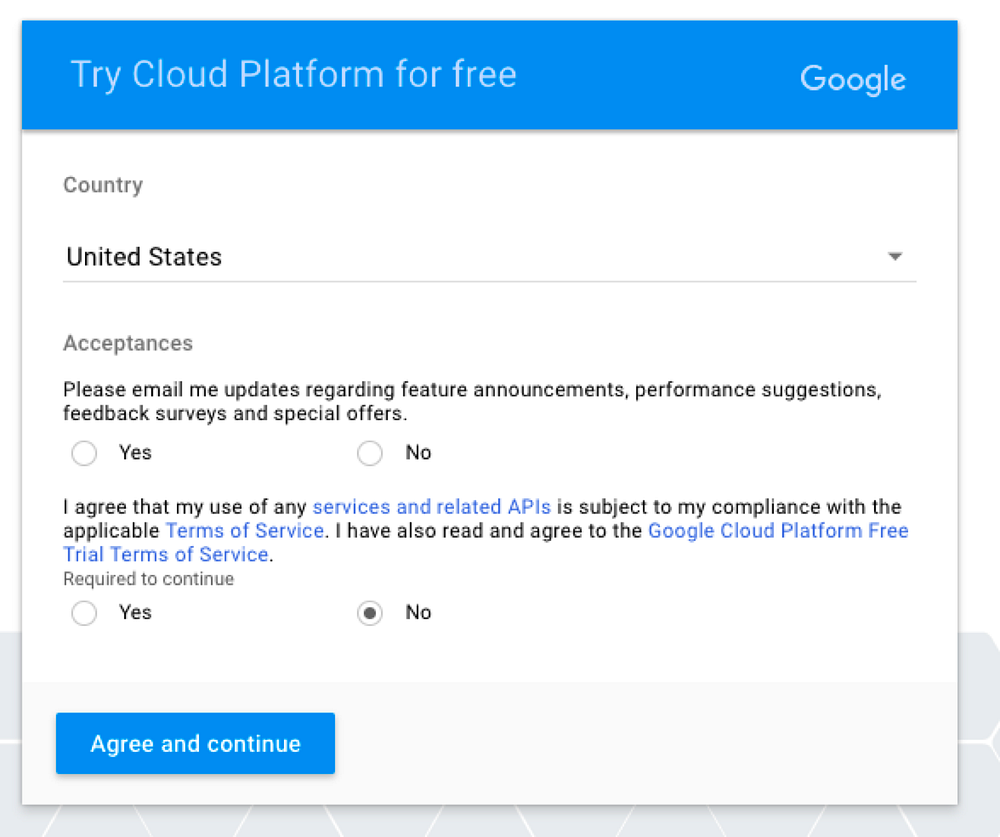Click the Try Cloud Platform for free title

293,75
